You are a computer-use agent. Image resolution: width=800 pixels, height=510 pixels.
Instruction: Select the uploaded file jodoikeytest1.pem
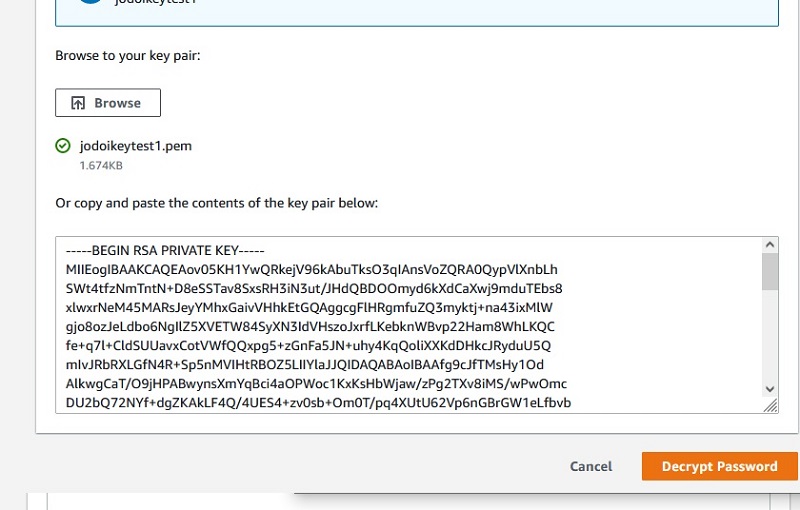(135, 146)
